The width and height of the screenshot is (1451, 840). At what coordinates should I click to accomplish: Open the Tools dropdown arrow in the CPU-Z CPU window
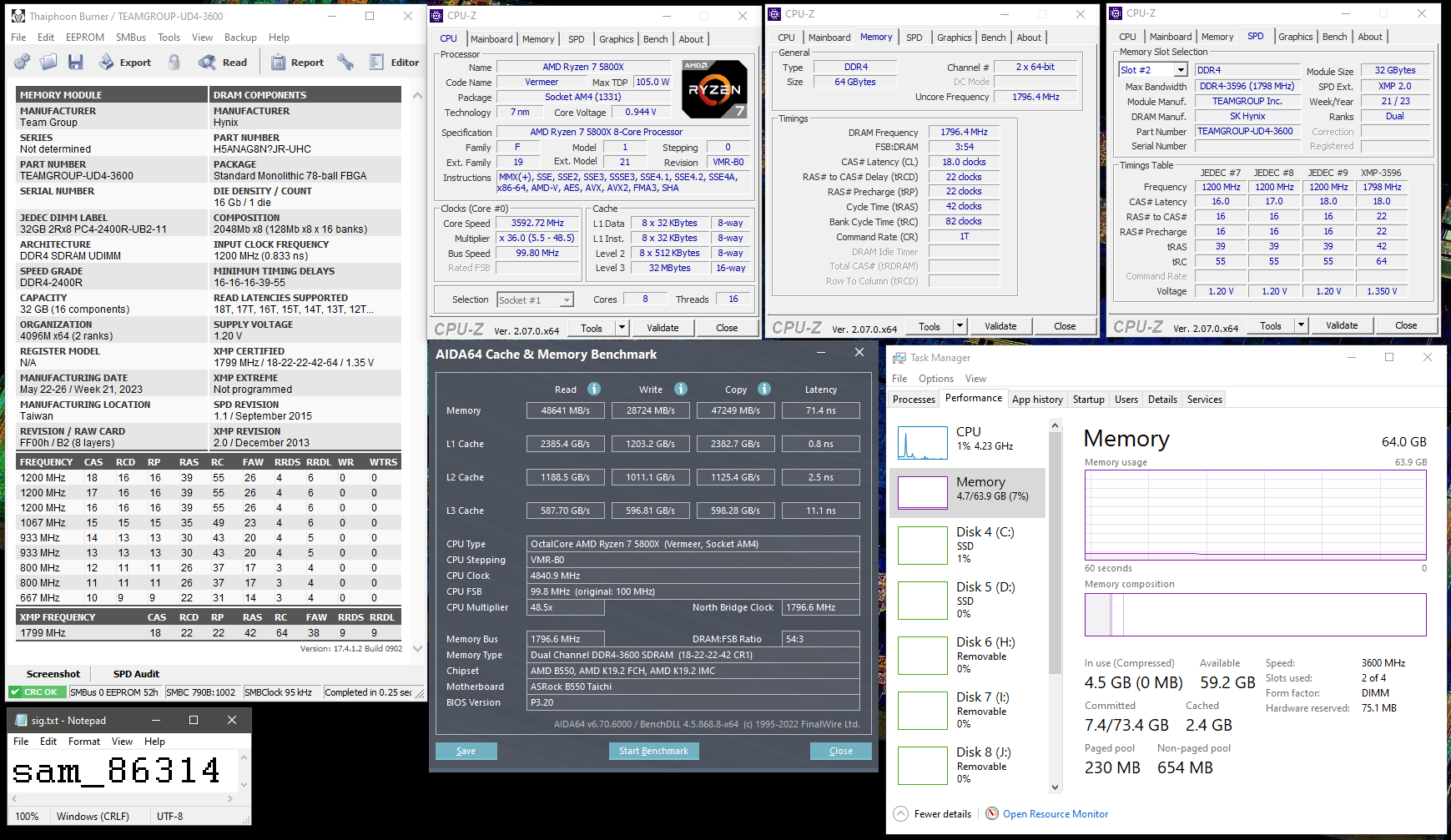click(622, 328)
